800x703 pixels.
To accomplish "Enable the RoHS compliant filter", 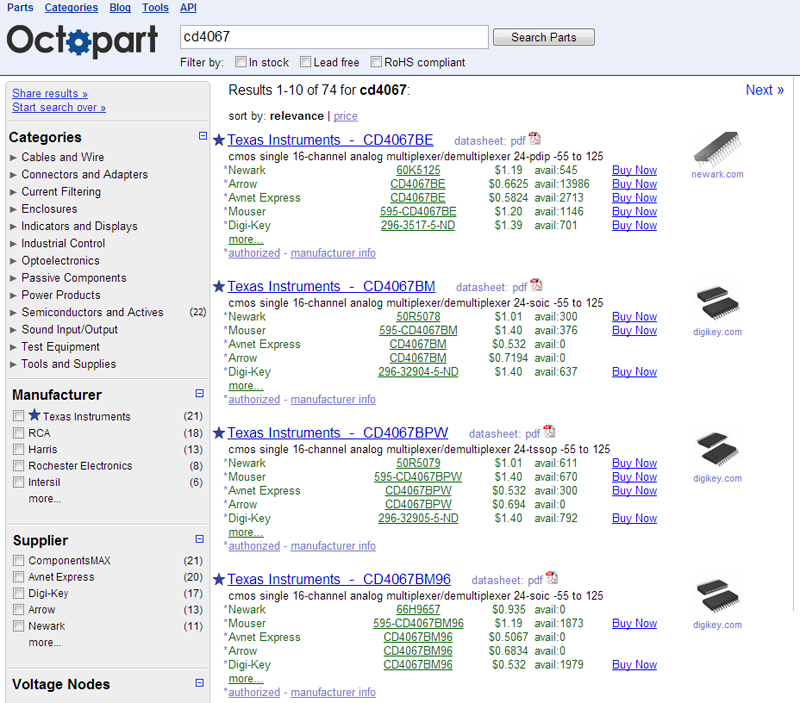I will [x=376, y=62].
